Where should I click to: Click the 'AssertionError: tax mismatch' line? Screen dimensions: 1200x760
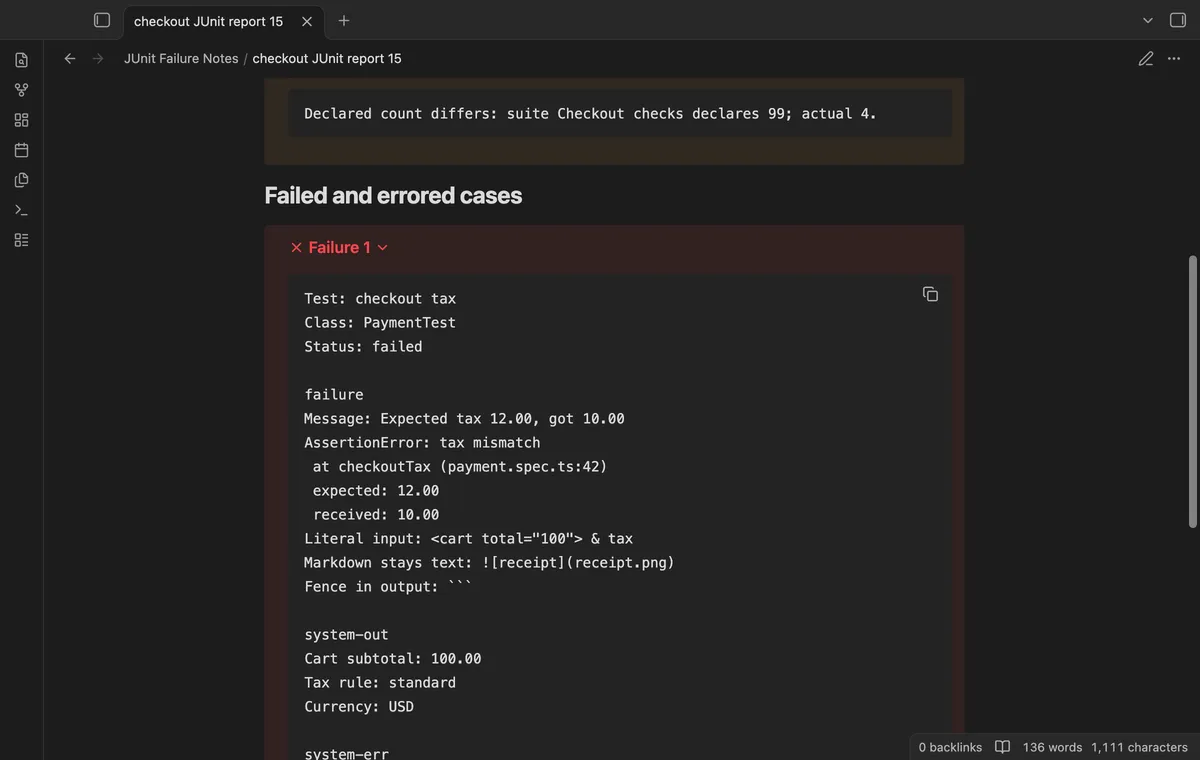[x=422, y=443]
